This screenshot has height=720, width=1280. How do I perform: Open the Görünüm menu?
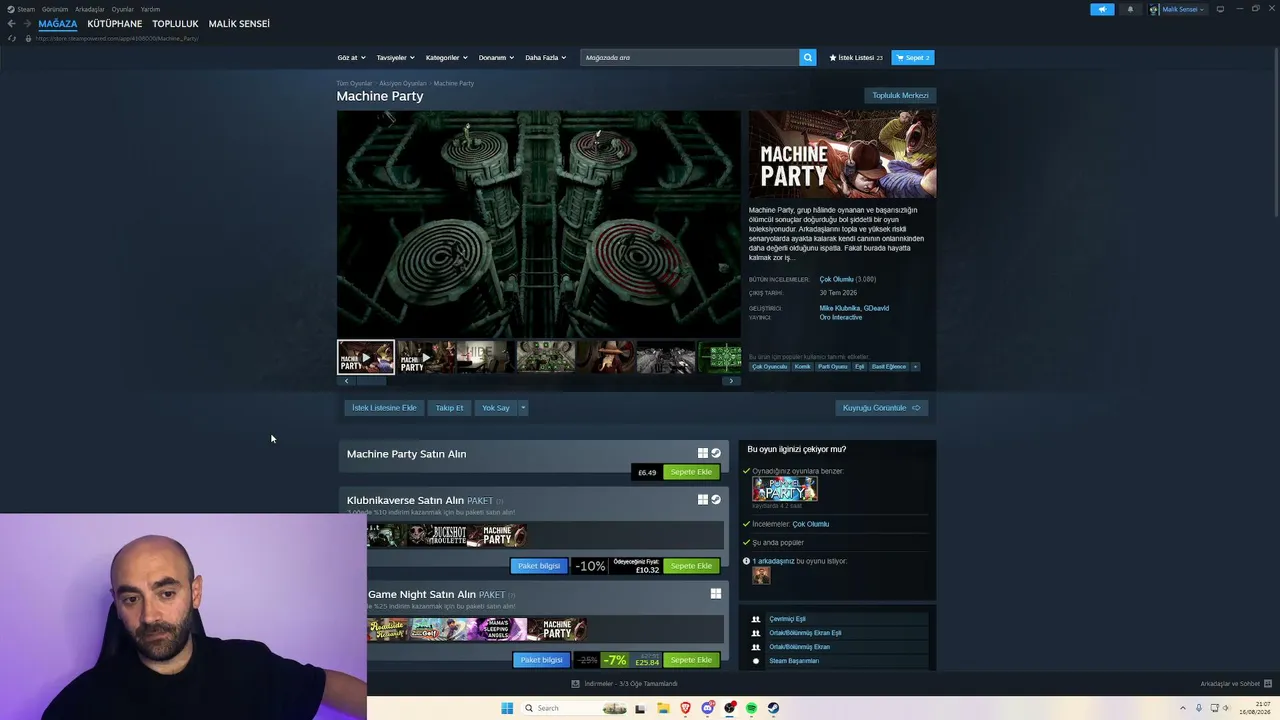tap(55, 9)
